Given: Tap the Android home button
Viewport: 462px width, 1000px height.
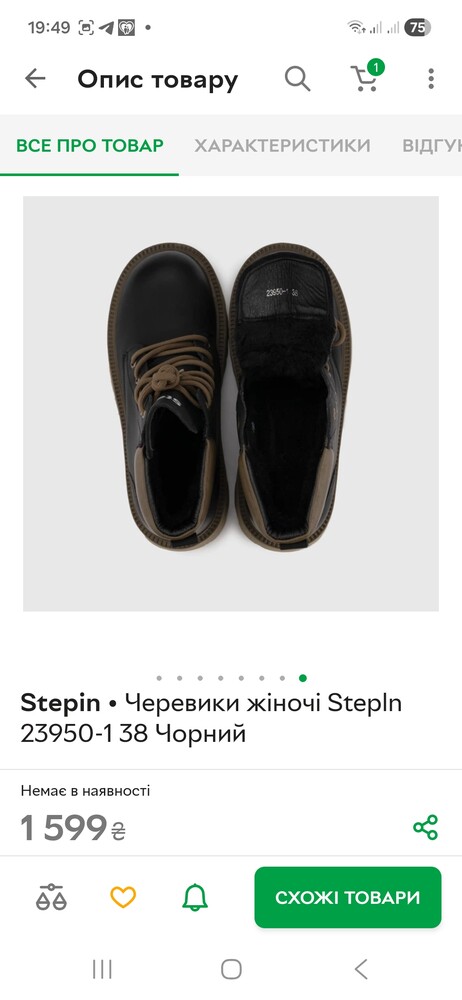Looking at the screenshot, I should click(x=231, y=969).
